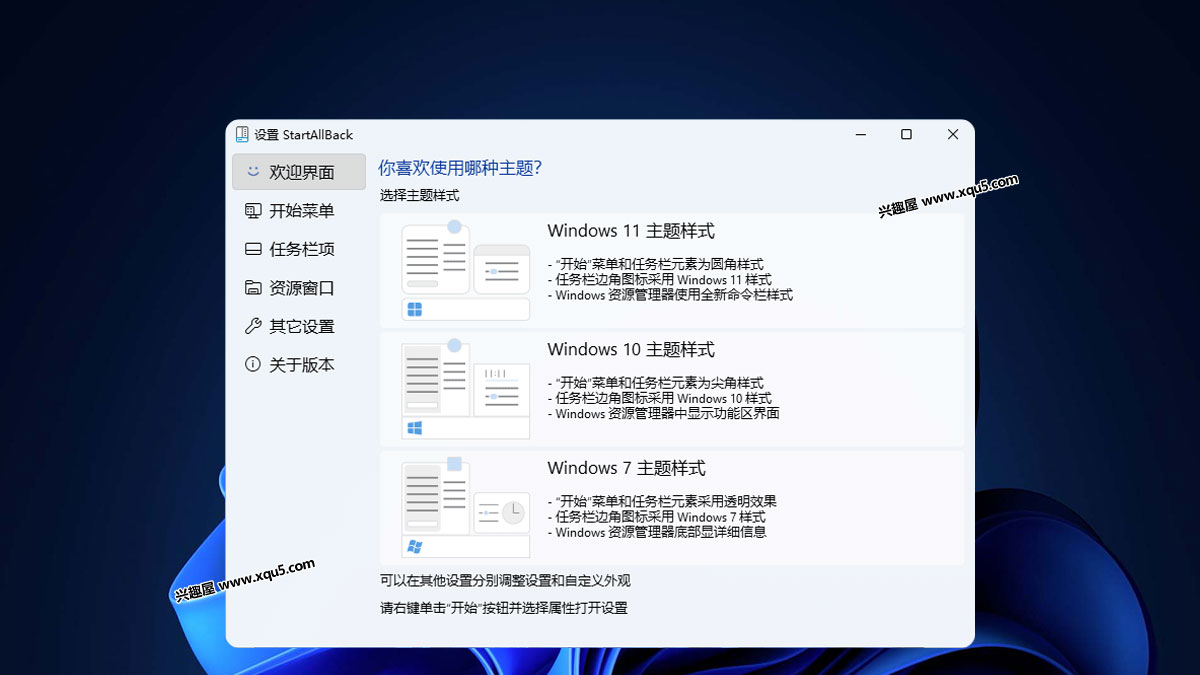
Task: Open the 资源窗口 settings page
Action: coord(299,288)
